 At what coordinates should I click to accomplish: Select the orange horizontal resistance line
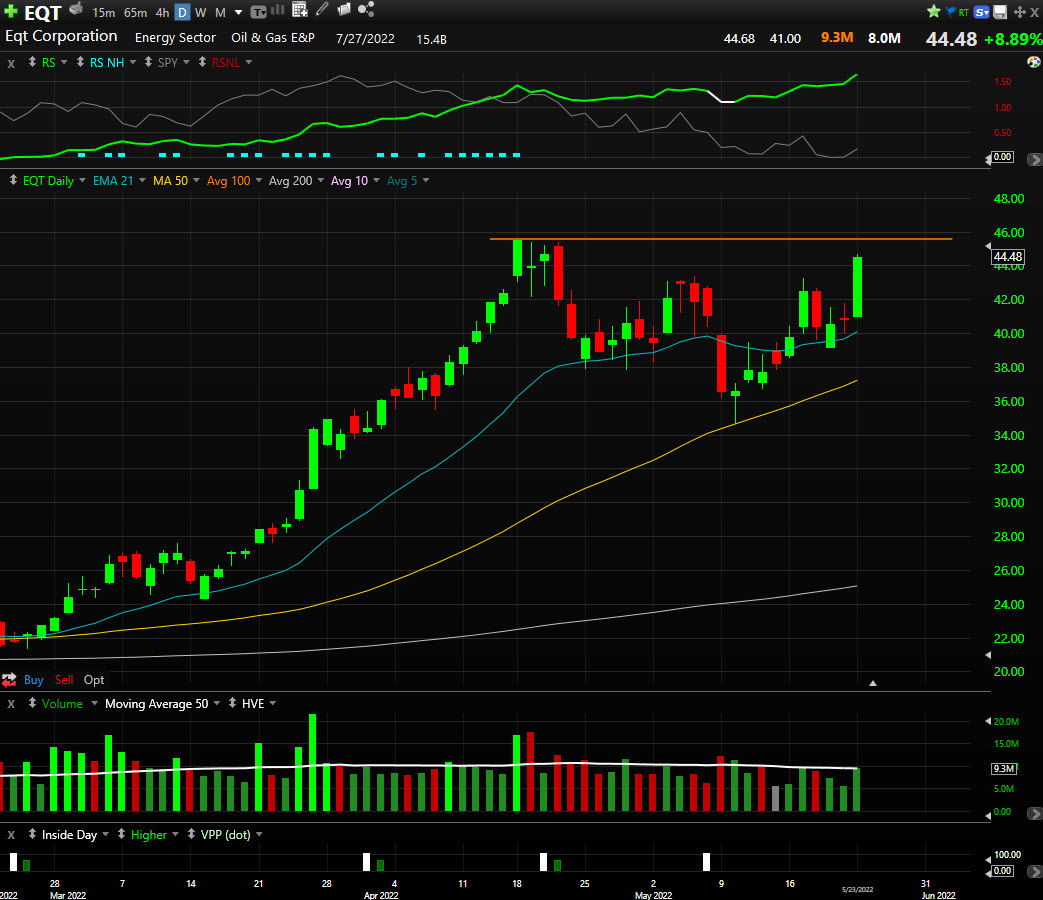tap(720, 239)
